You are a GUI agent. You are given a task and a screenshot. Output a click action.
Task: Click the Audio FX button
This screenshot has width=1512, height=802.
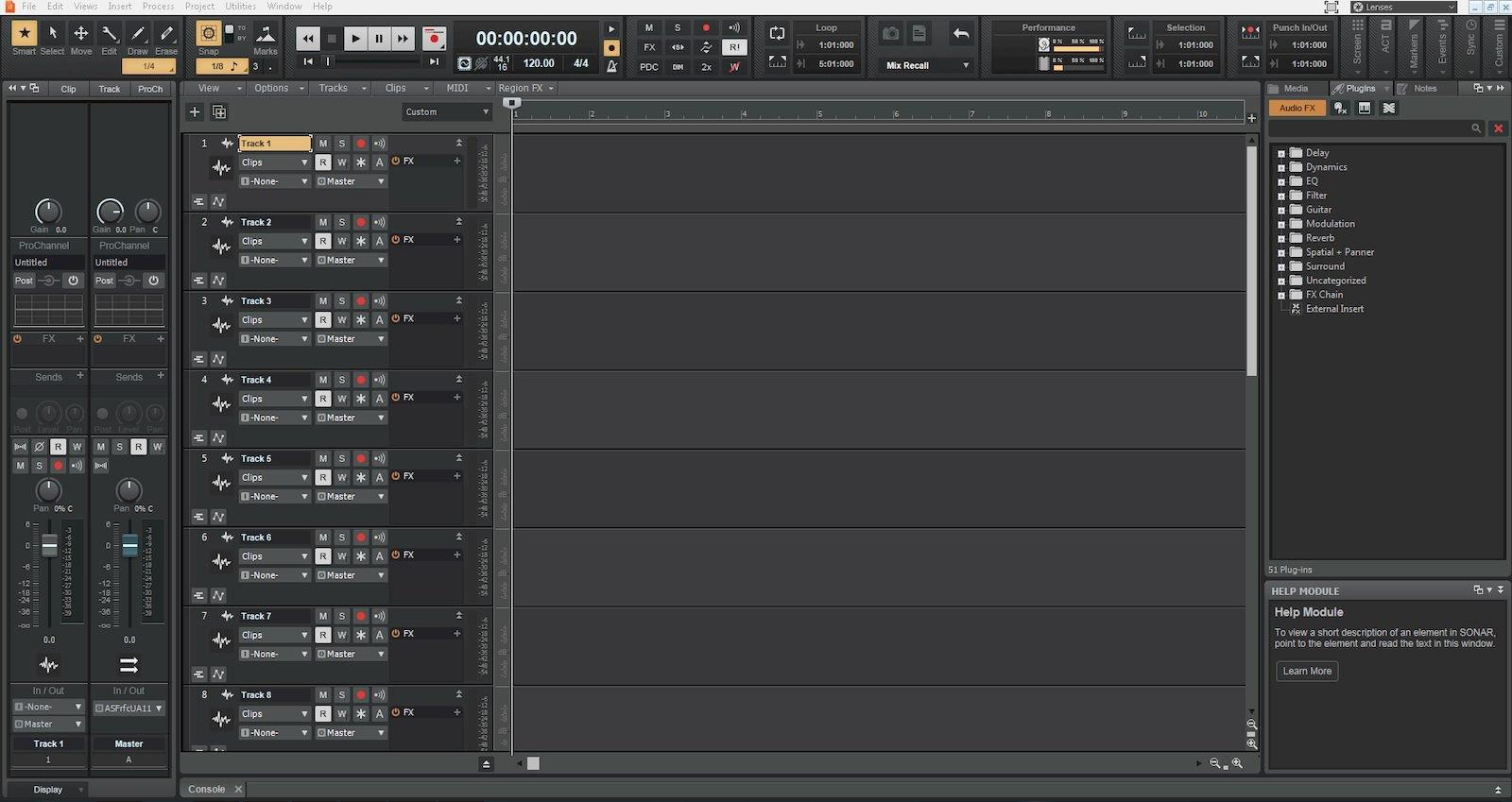tap(1297, 108)
